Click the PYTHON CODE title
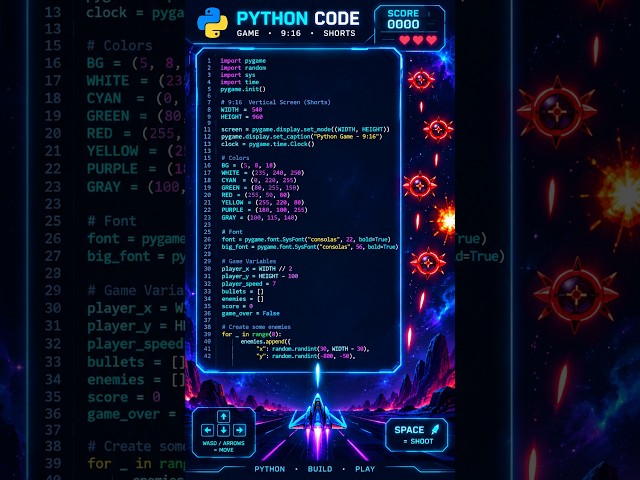The width and height of the screenshot is (640, 480). [298, 18]
